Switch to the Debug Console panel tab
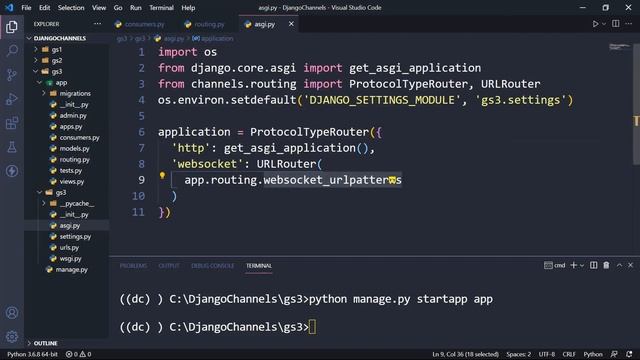Viewport: 640px width, 360px height. click(213, 266)
